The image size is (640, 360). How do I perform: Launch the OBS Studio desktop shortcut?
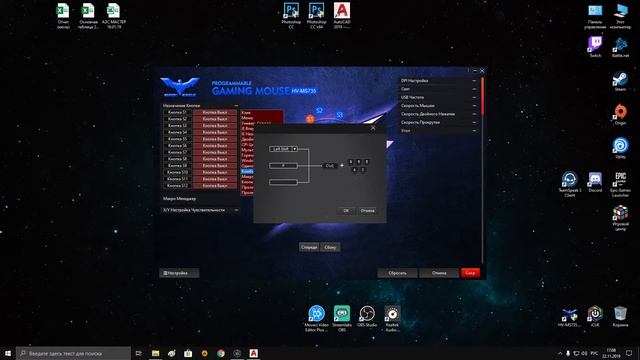coord(367,316)
